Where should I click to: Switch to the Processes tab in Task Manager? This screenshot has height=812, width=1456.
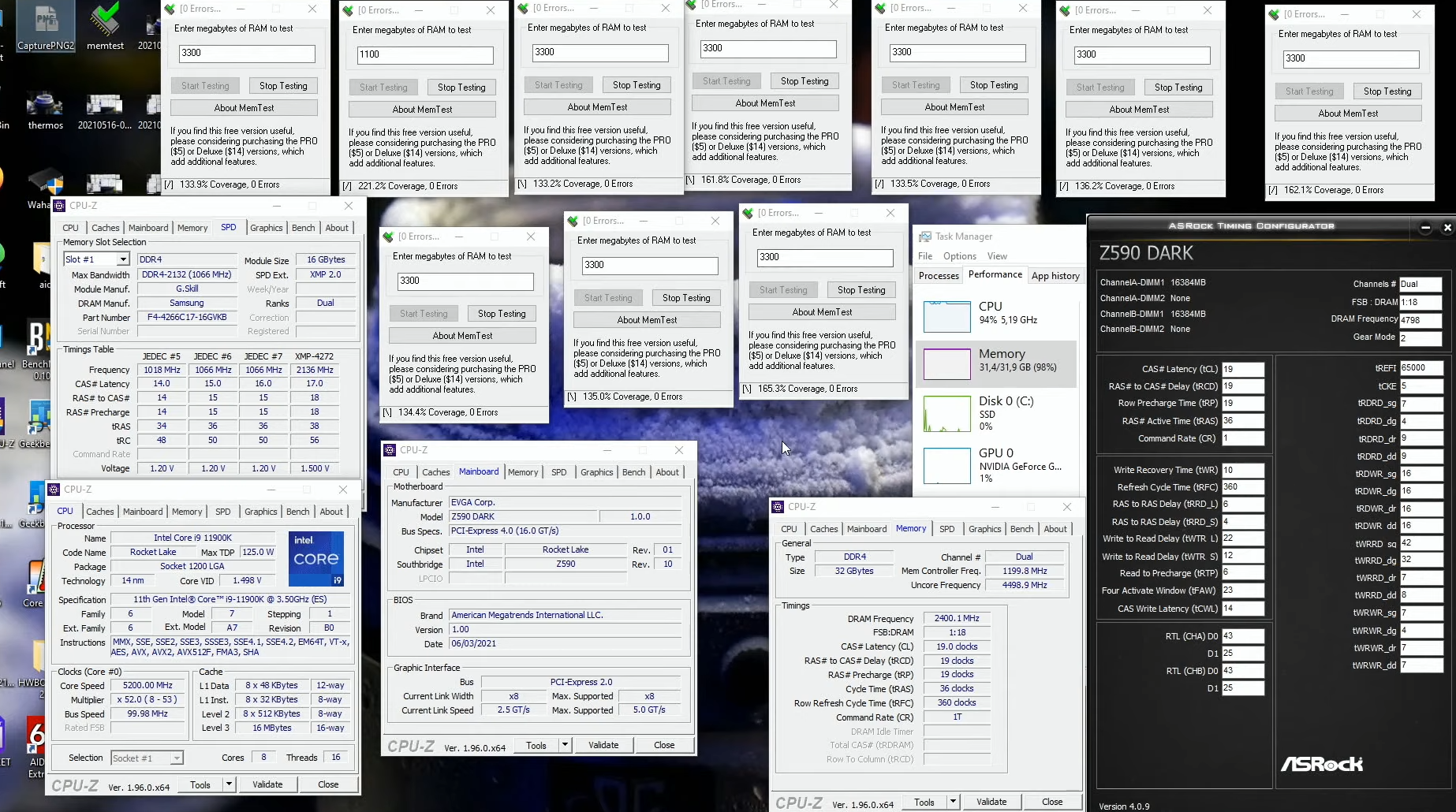[x=939, y=276]
